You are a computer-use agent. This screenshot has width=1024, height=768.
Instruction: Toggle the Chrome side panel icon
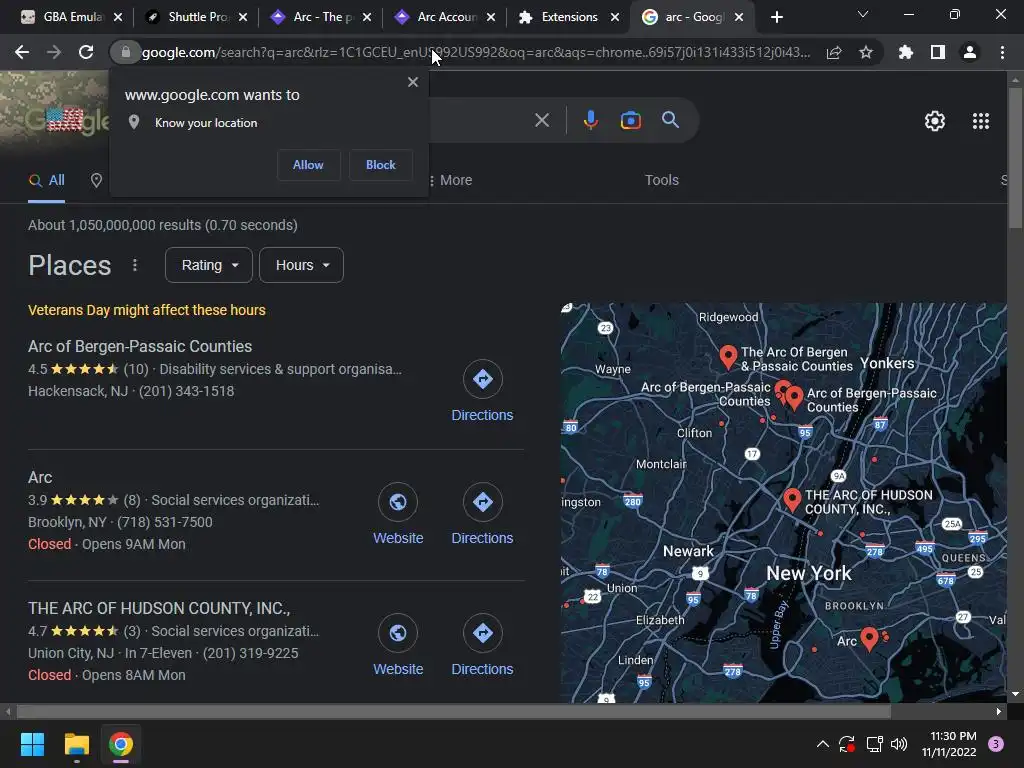[938, 52]
